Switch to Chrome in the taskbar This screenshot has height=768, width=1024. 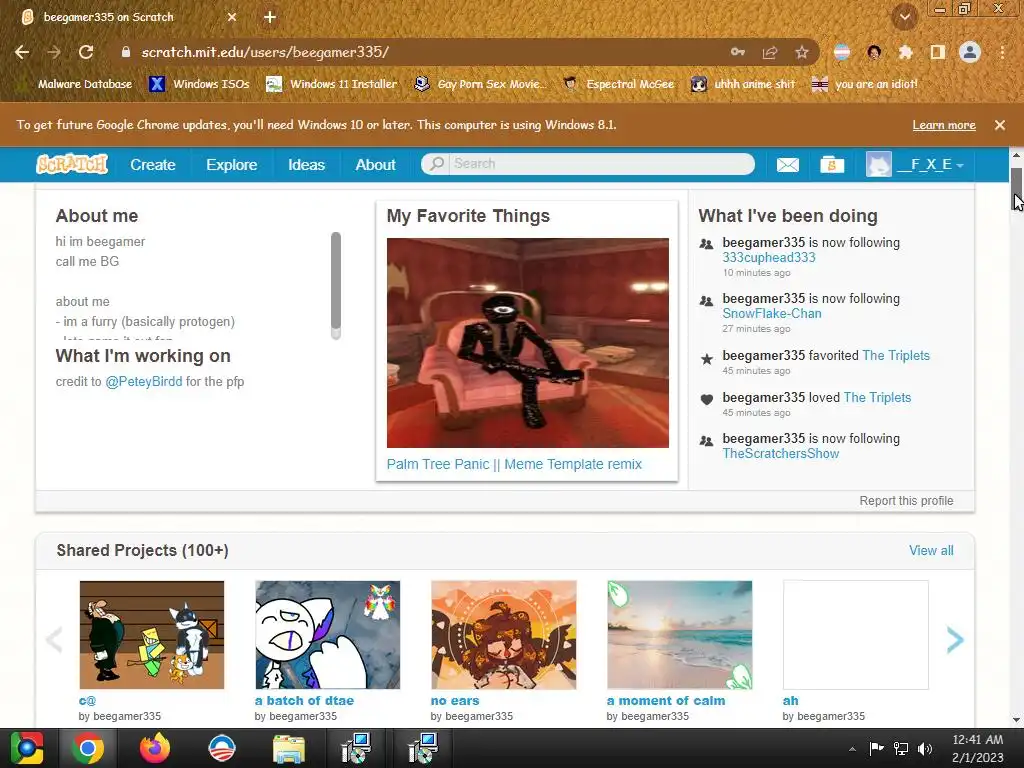[88, 748]
